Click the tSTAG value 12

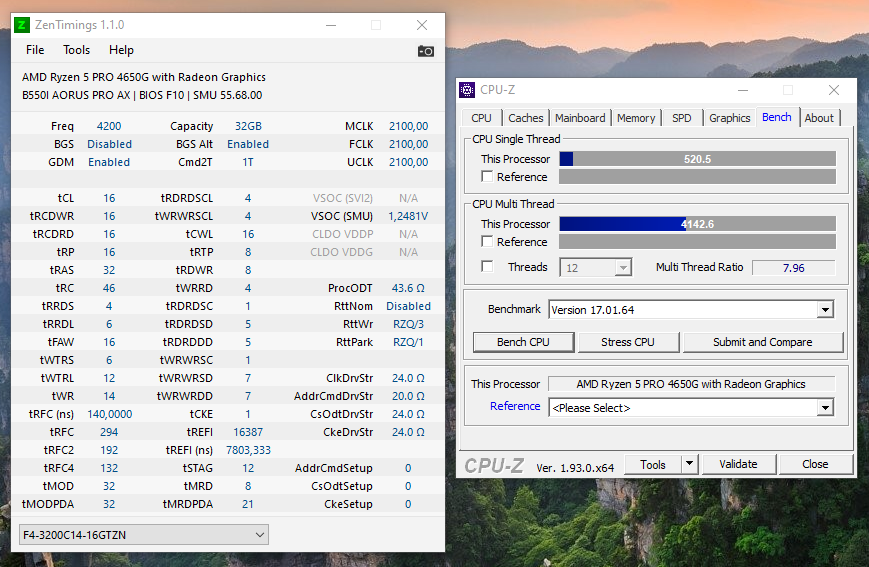click(248, 468)
